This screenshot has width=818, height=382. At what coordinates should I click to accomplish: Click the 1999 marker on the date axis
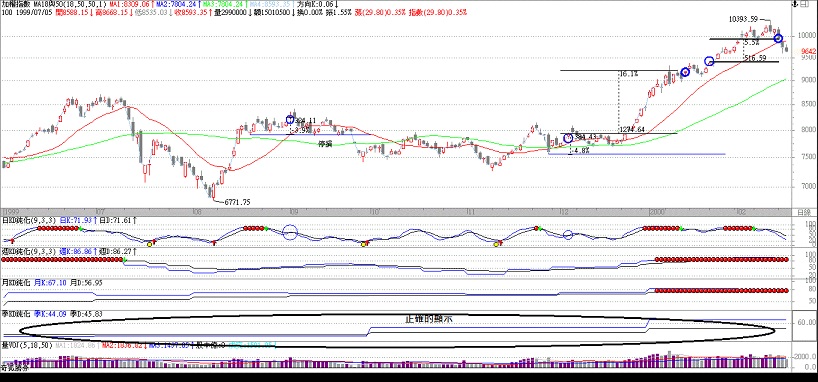[11, 212]
